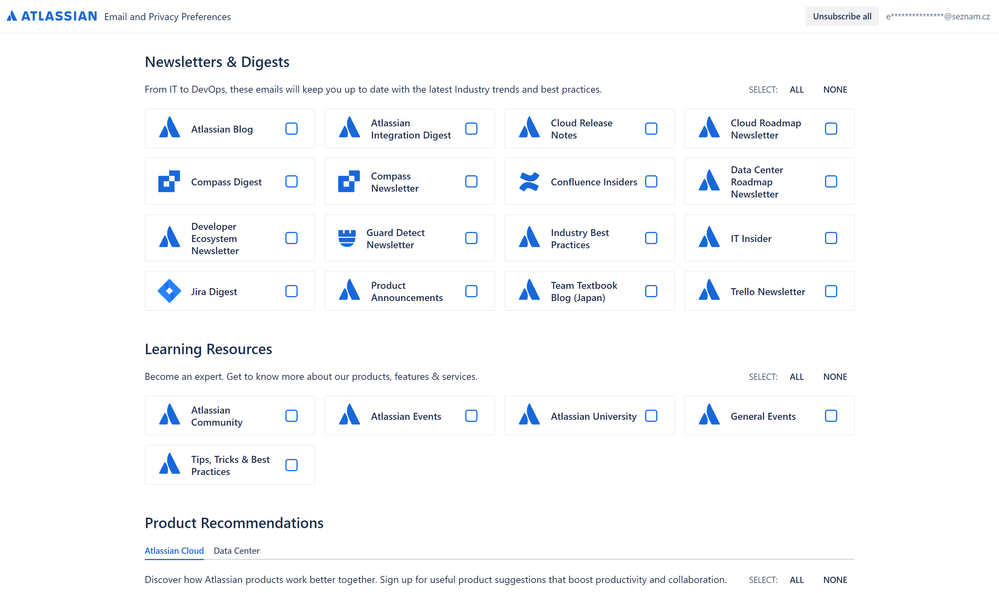Switch to the Atlassian Cloud tab
The image size is (999, 593).
click(174, 551)
